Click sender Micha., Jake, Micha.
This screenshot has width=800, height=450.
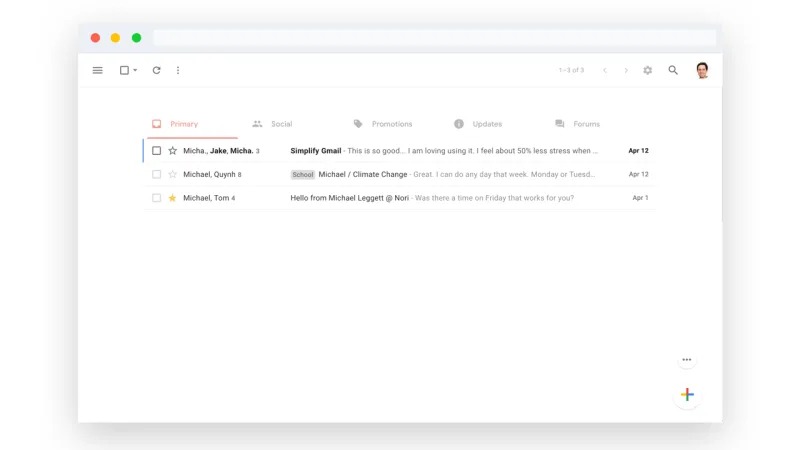tap(218, 151)
